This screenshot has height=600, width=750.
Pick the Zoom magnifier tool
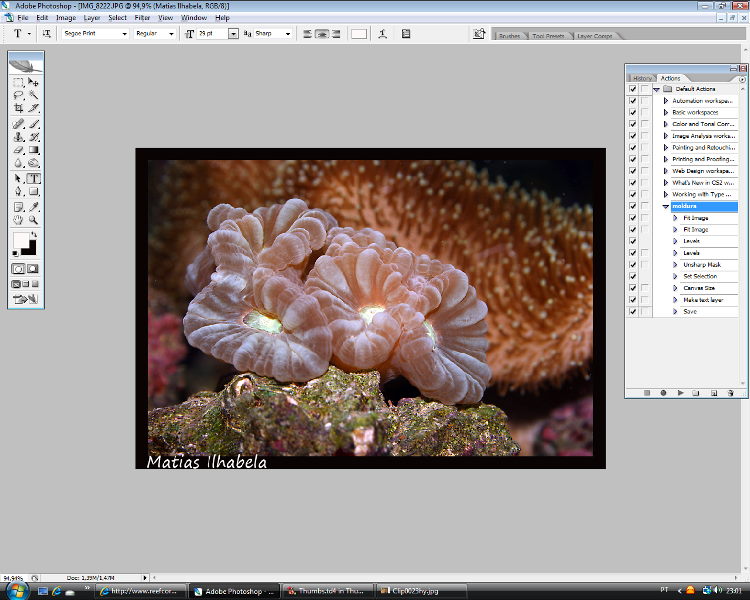33,219
